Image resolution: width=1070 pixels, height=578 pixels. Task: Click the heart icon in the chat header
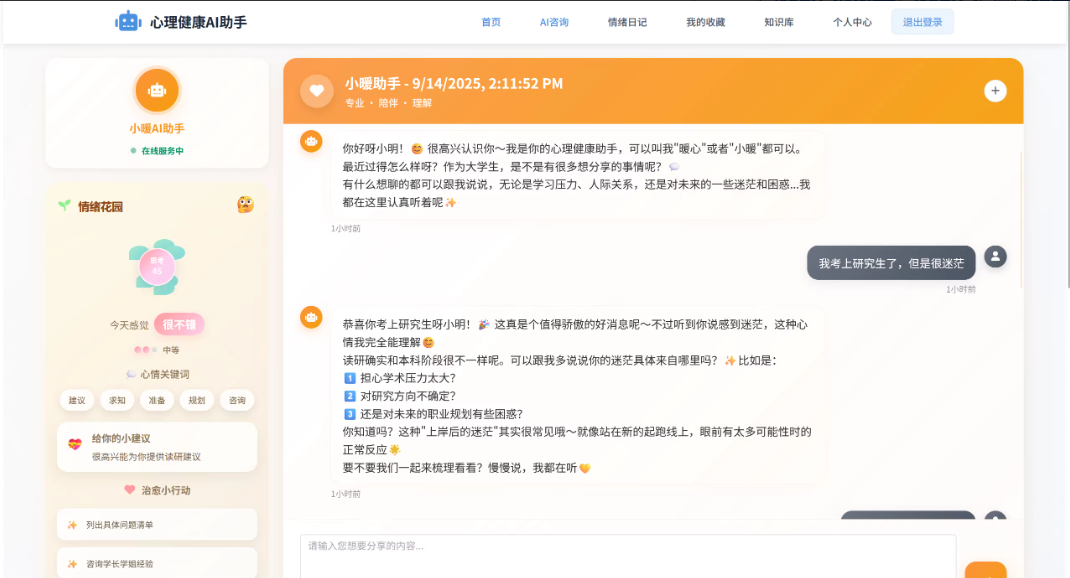pos(316,90)
